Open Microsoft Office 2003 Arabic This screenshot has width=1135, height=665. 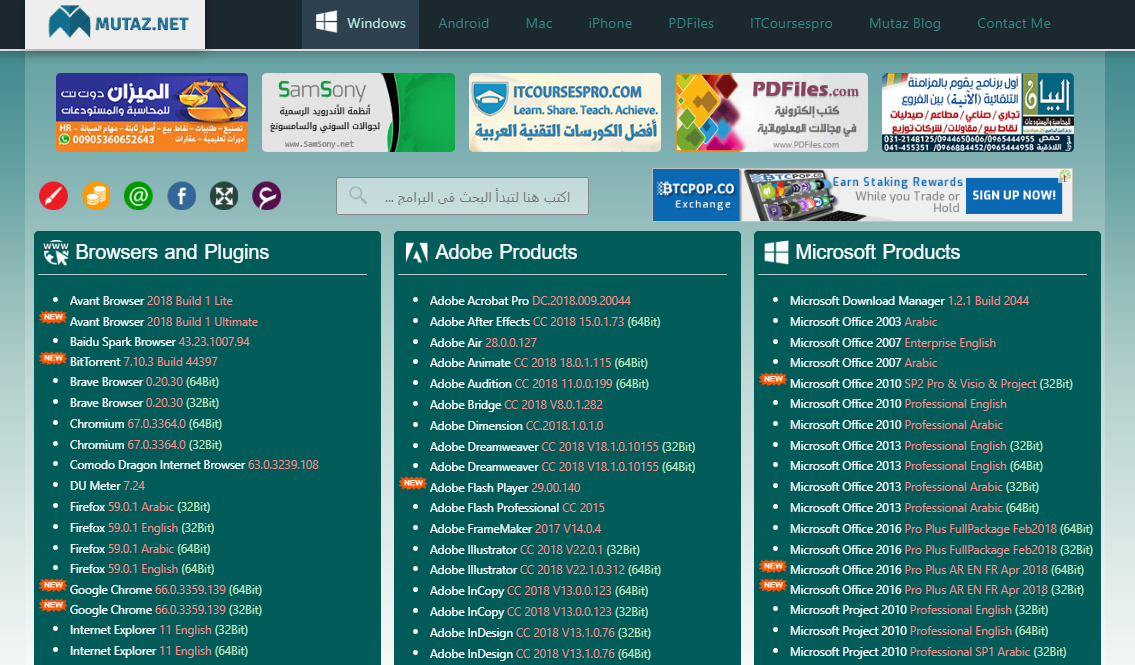(x=864, y=321)
